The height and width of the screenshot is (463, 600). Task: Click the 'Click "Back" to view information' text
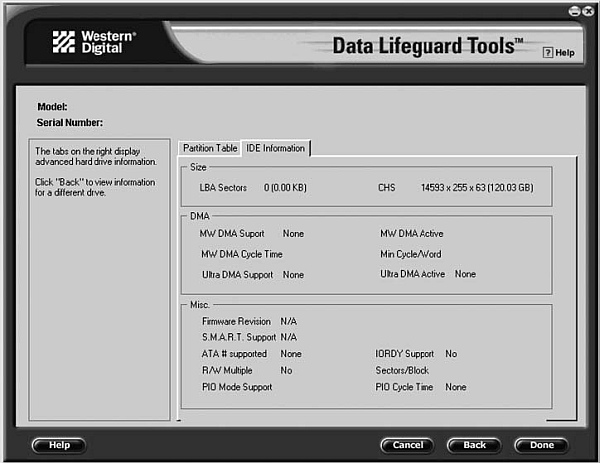click(x=95, y=182)
